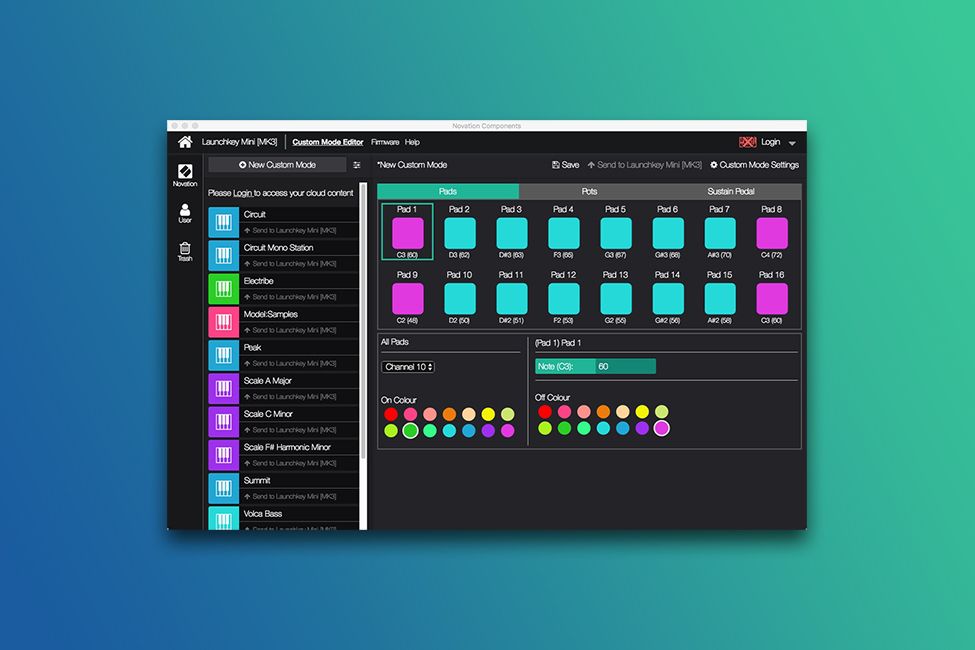Pick the red On Colour swatch
The image size is (975, 650).
pos(391,414)
